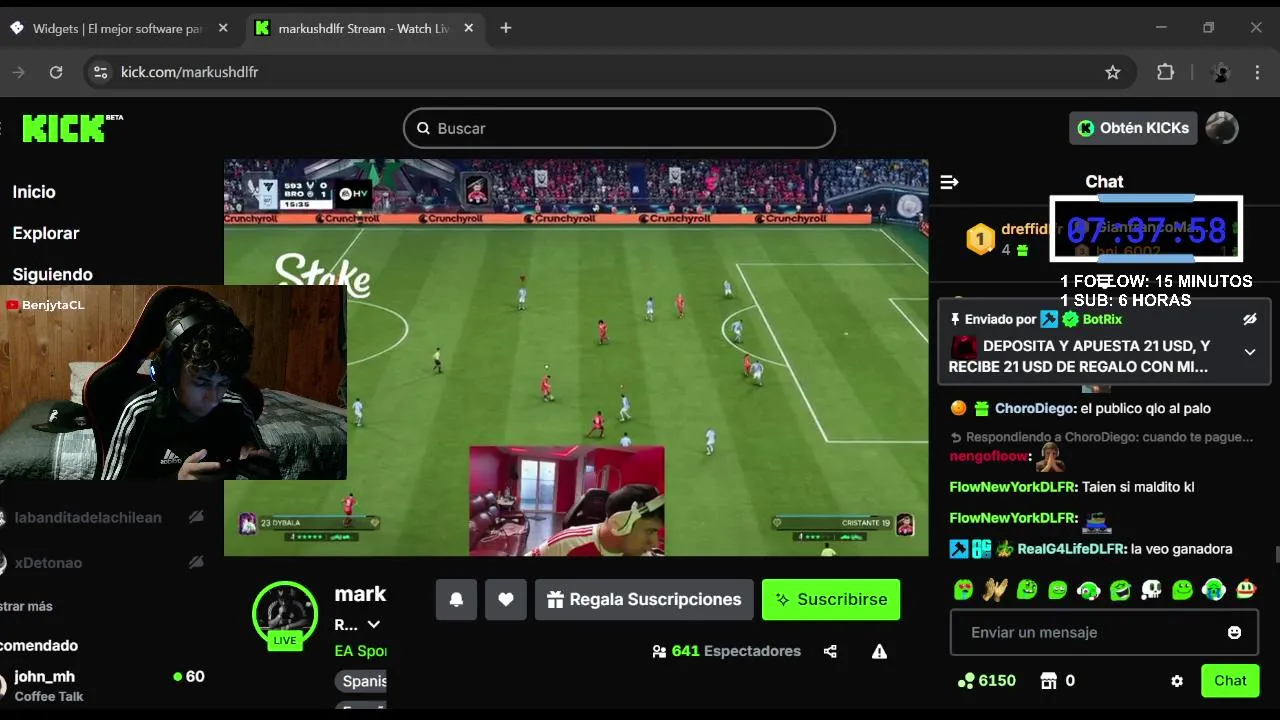Reload the page

coord(56,72)
